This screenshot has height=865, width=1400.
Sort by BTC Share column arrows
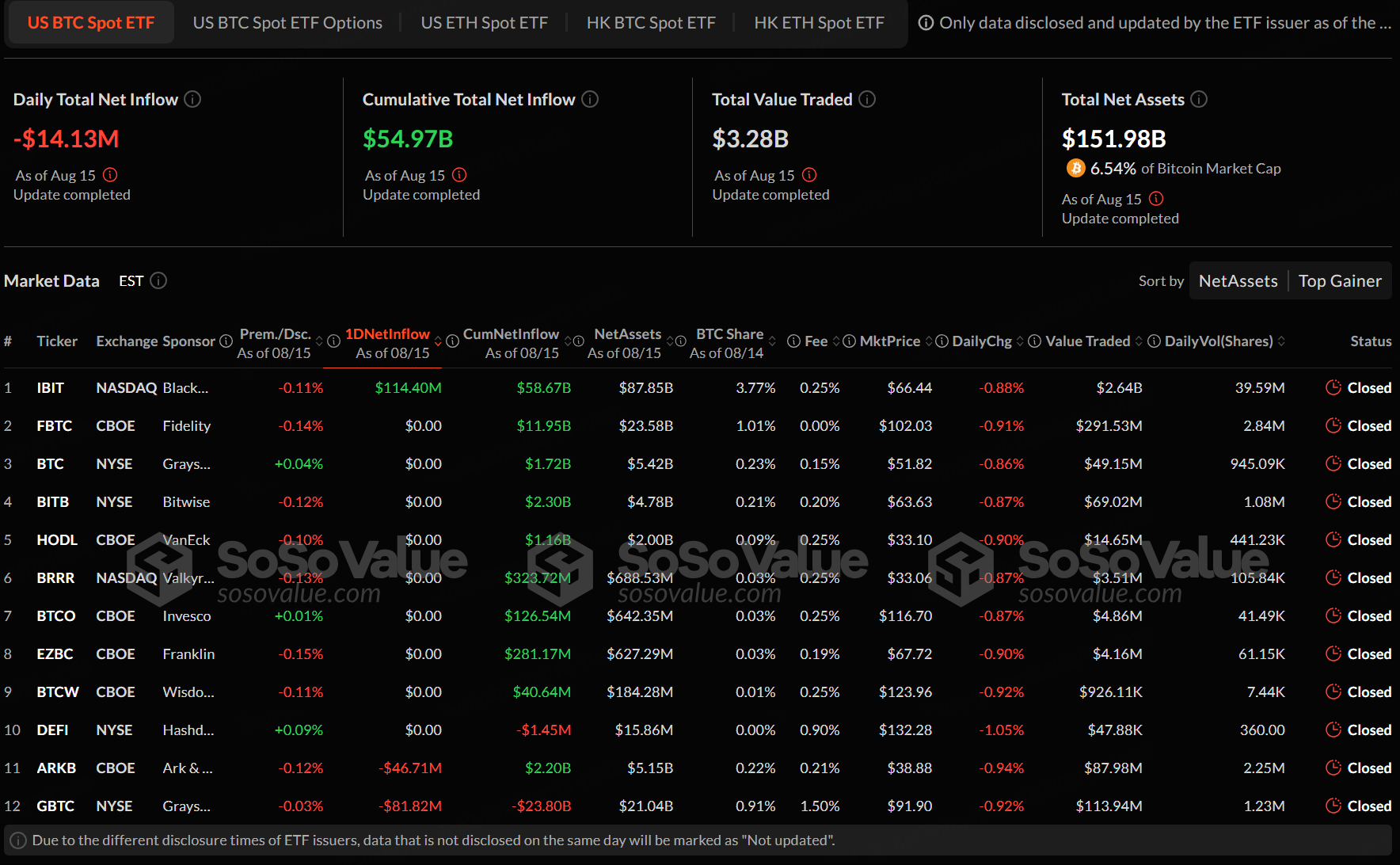point(772,341)
